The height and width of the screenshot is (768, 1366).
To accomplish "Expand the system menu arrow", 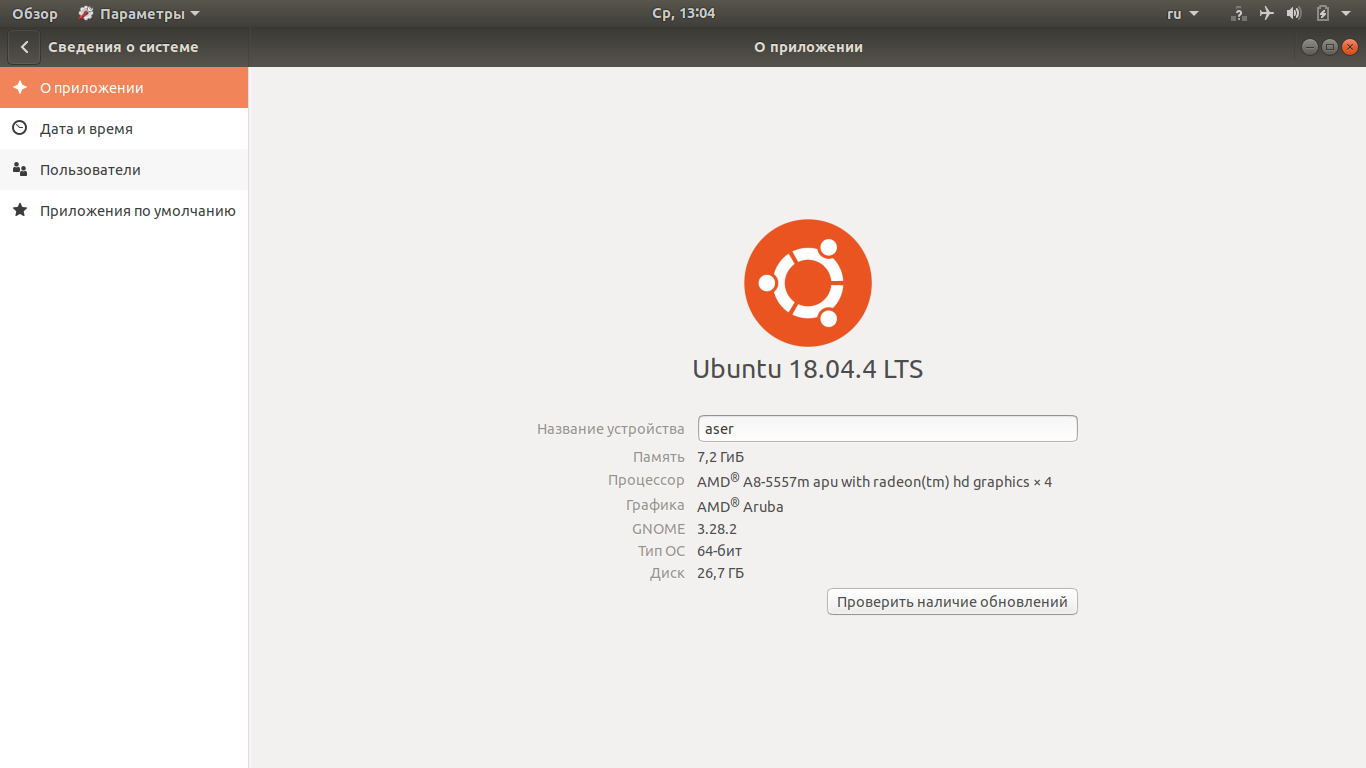I will (1348, 14).
